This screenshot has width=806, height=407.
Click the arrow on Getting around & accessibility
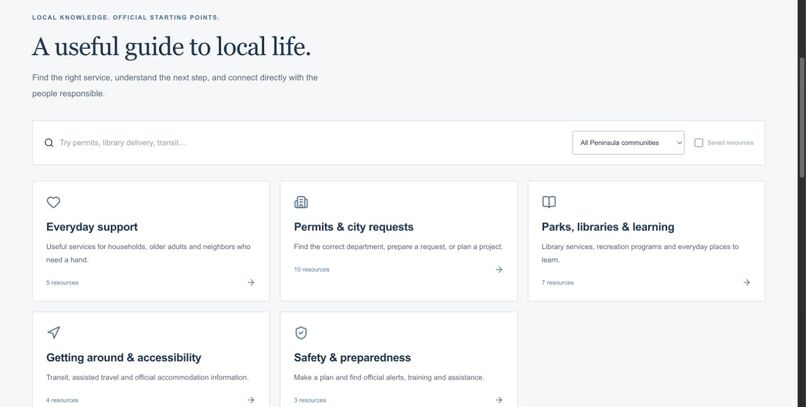pyautogui.click(x=251, y=400)
